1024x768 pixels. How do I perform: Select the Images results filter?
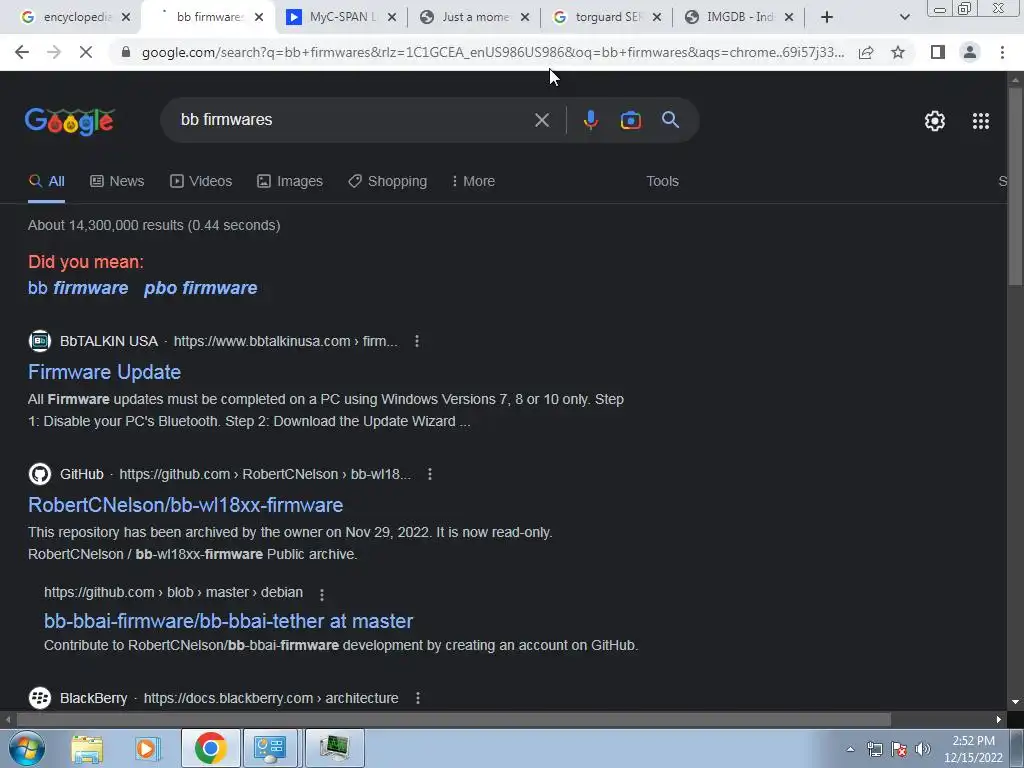[x=290, y=181]
